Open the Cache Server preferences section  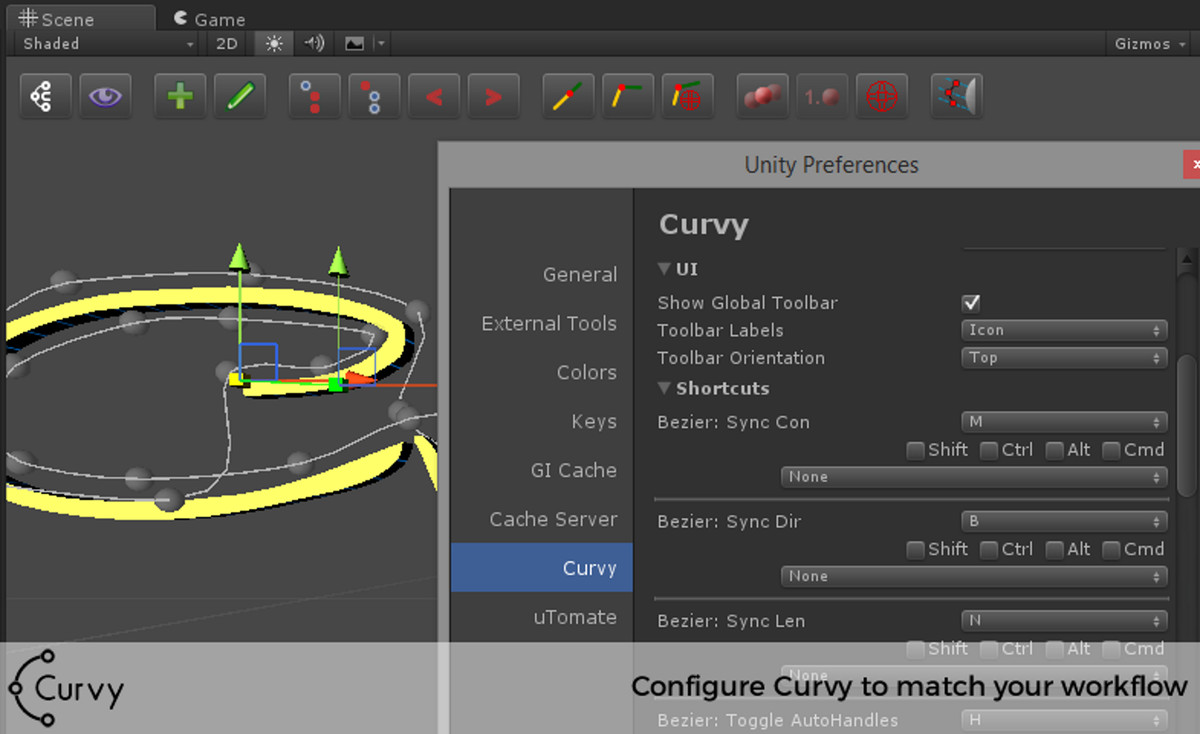click(x=552, y=519)
